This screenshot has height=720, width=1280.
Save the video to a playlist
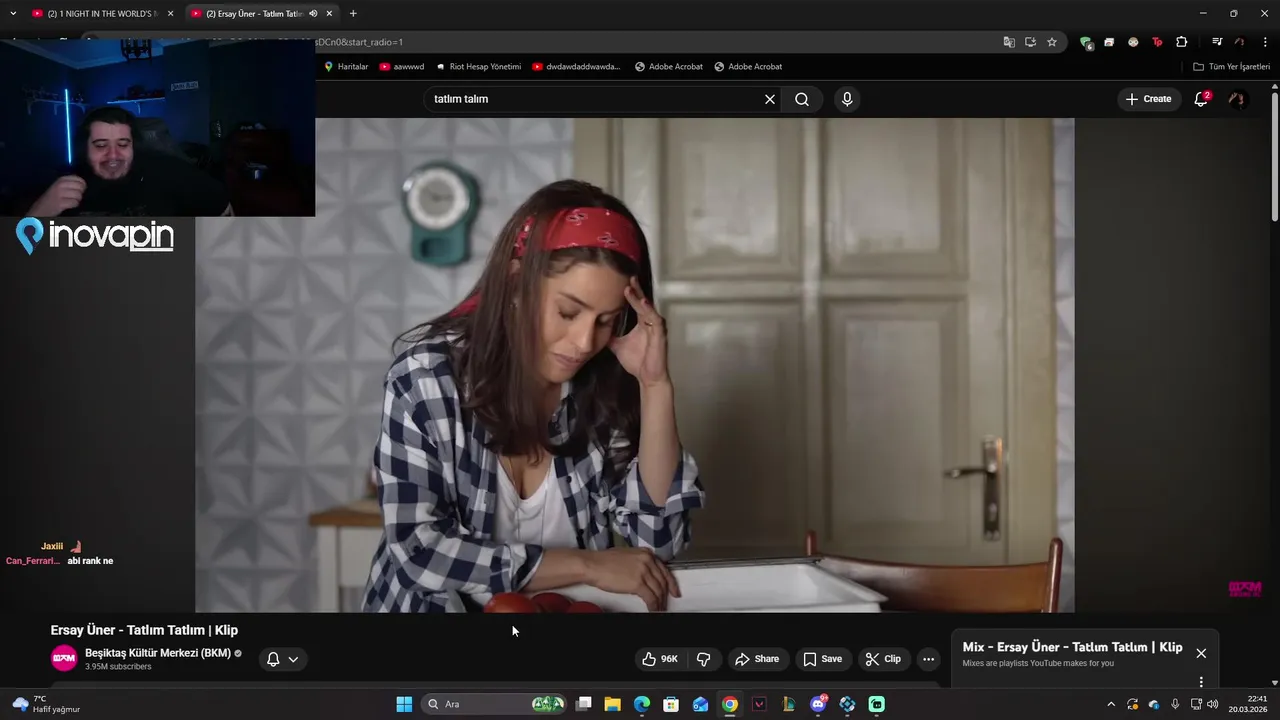pos(822,659)
